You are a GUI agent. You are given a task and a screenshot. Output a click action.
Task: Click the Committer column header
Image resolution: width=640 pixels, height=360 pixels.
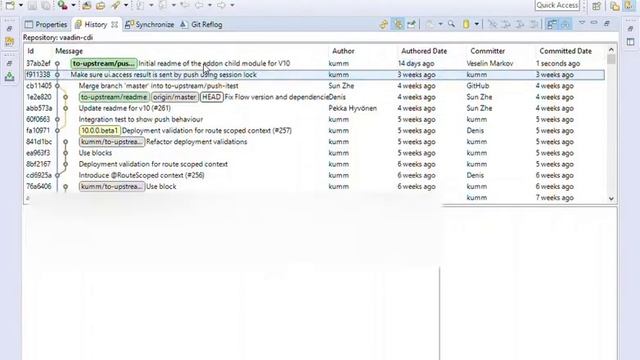[x=487, y=51]
